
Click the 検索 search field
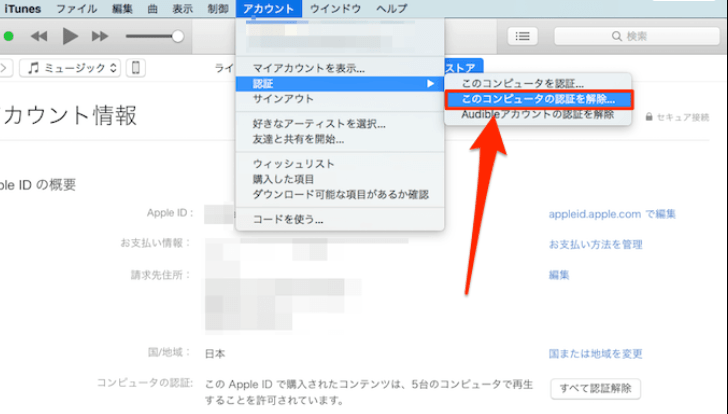[x=637, y=36]
